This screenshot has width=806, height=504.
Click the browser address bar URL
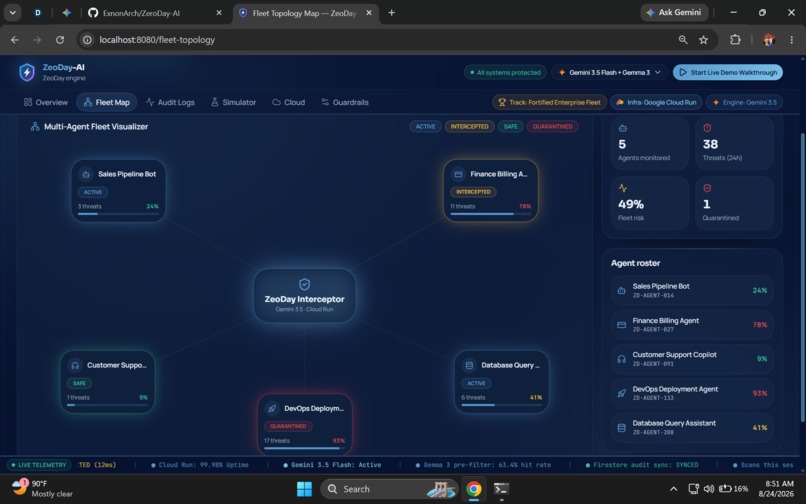coord(157,40)
